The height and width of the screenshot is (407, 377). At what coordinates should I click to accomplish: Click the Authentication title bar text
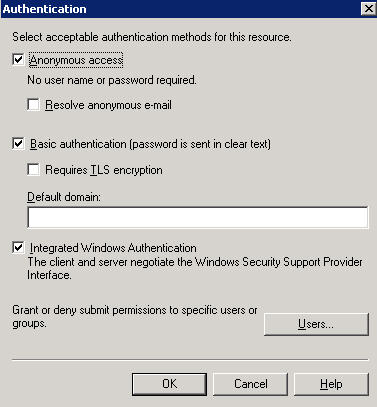(44, 9)
